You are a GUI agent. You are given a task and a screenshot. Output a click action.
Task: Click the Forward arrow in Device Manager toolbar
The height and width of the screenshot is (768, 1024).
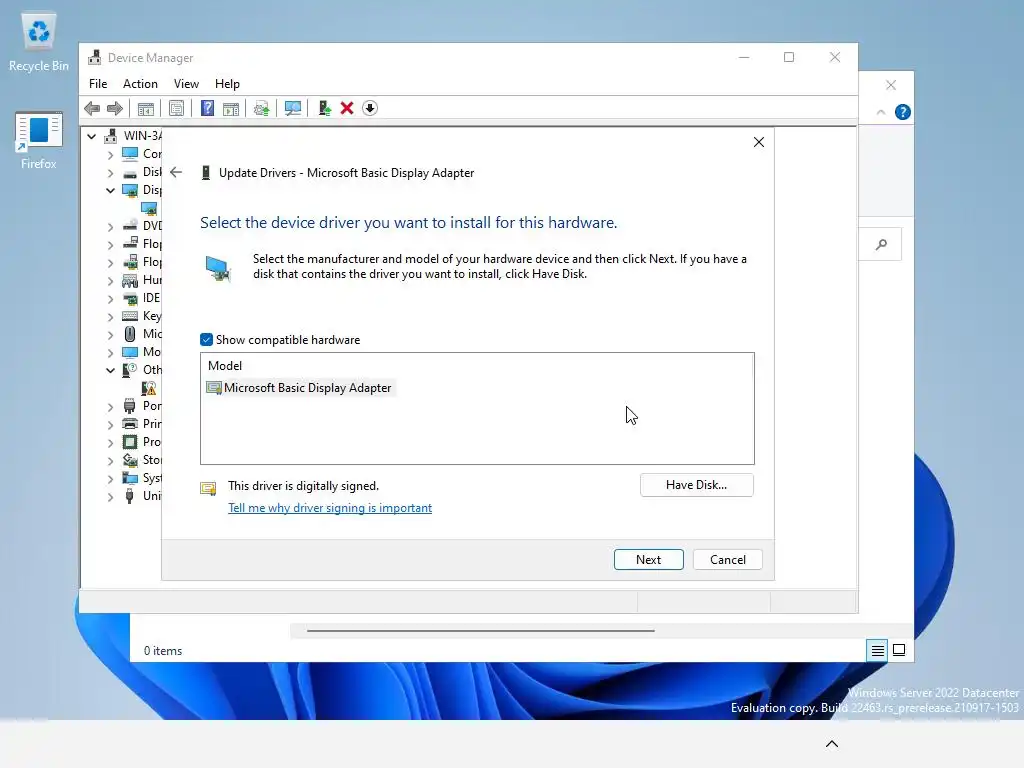pyautogui.click(x=114, y=108)
